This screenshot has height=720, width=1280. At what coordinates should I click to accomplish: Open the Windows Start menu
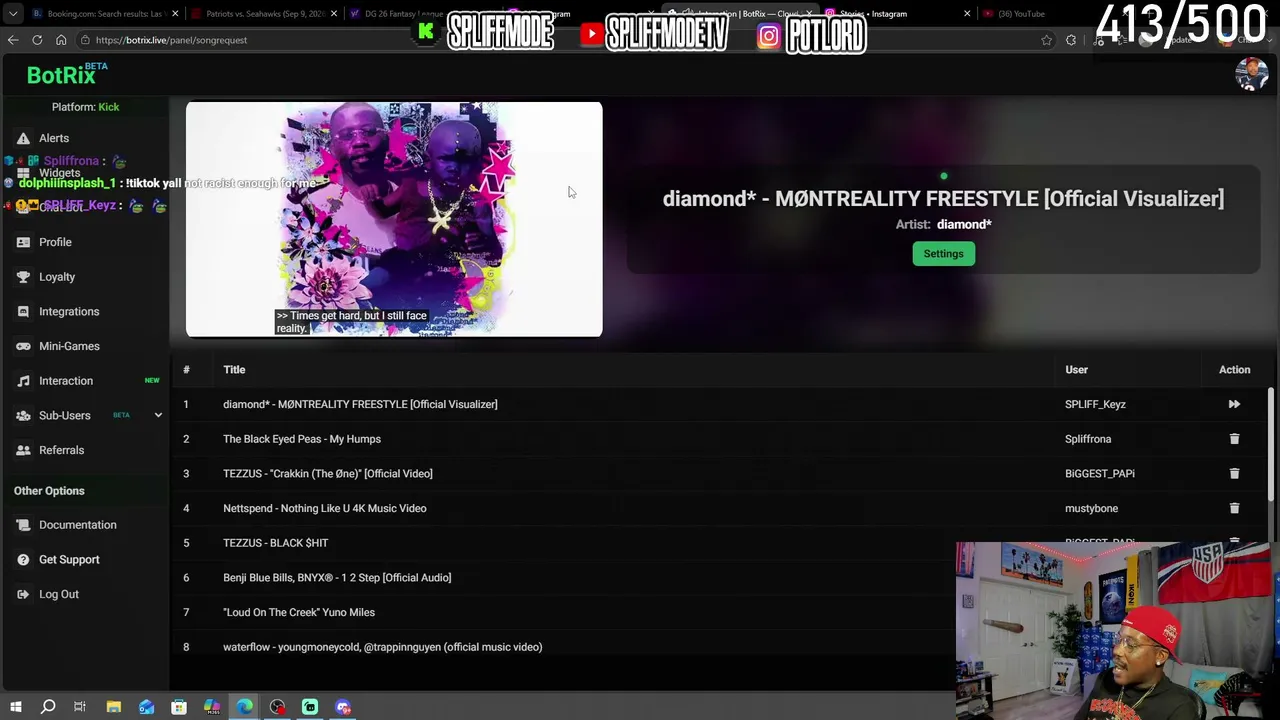click(x=15, y=707)
